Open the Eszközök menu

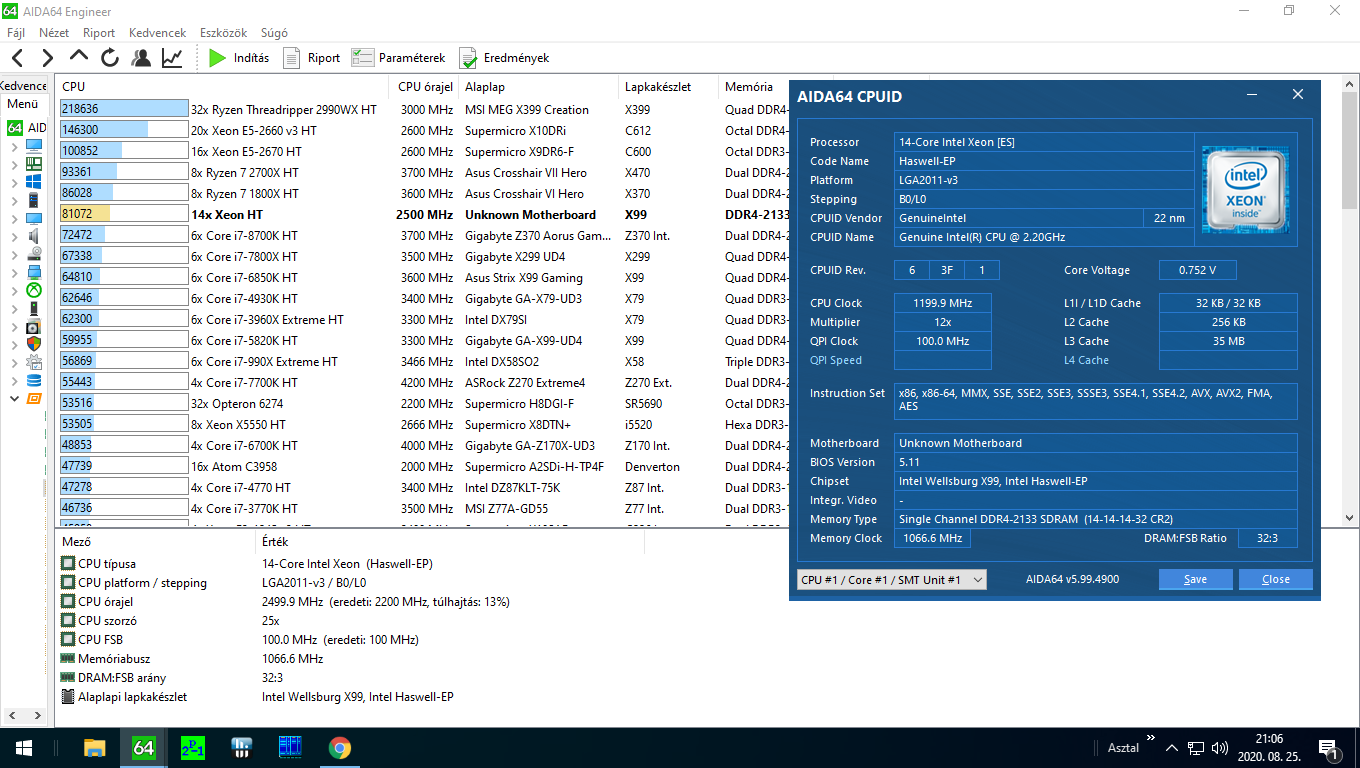pyautogui.click(x=224, y=33)
